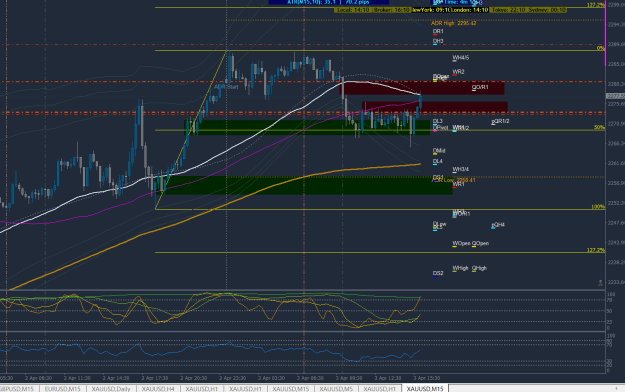Select the WH3/4 weekly level label
The image size is (625, 392).
(460, 169)
